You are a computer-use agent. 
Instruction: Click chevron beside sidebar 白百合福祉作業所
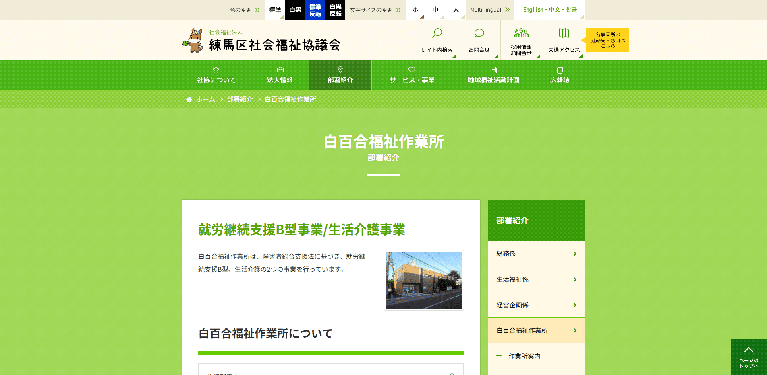pos(575,331)
